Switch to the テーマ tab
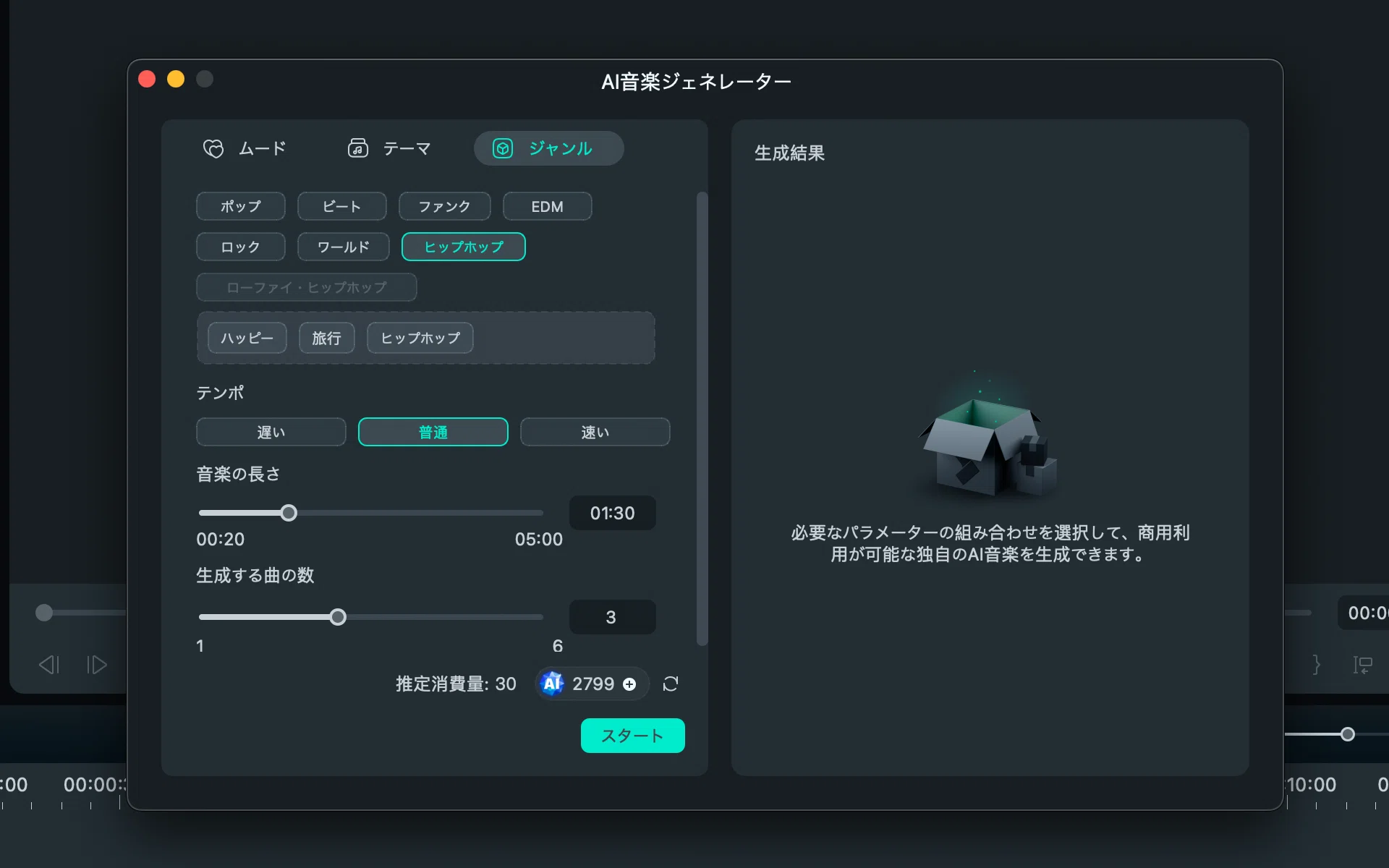The image size is (1389, 868). 389,148
